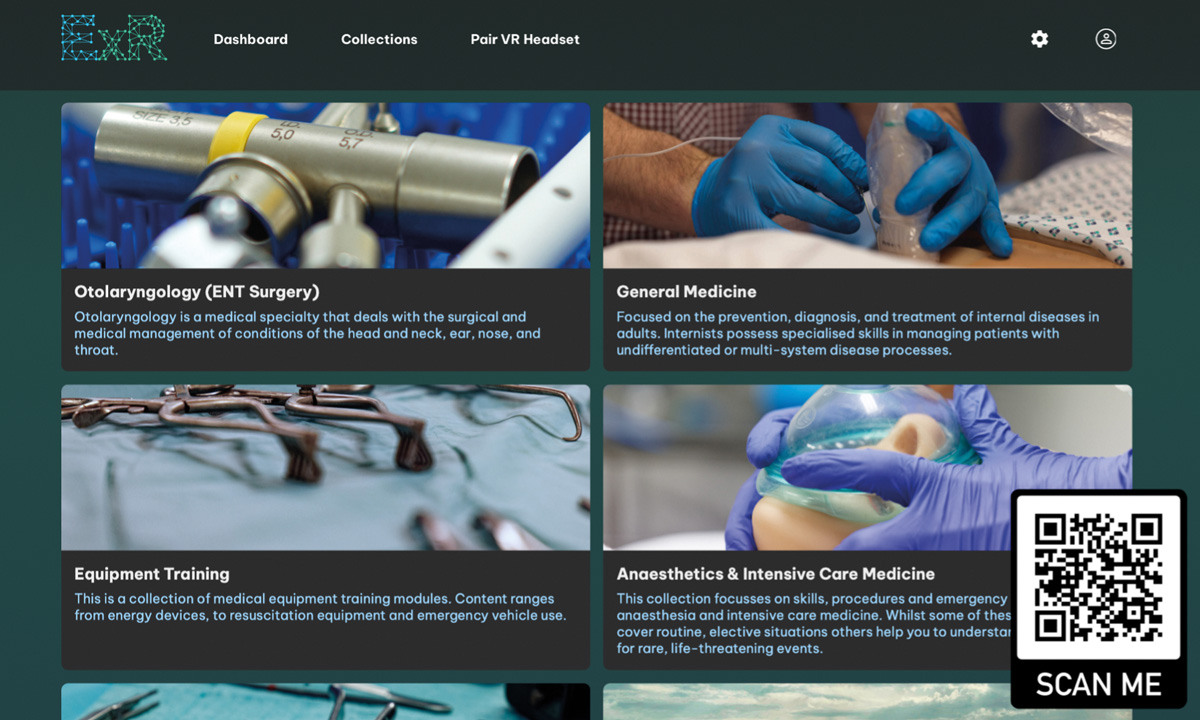
Task: Click Anaesthetics & Intensive Care Medicine title
Action: click(x=776, y=574)
